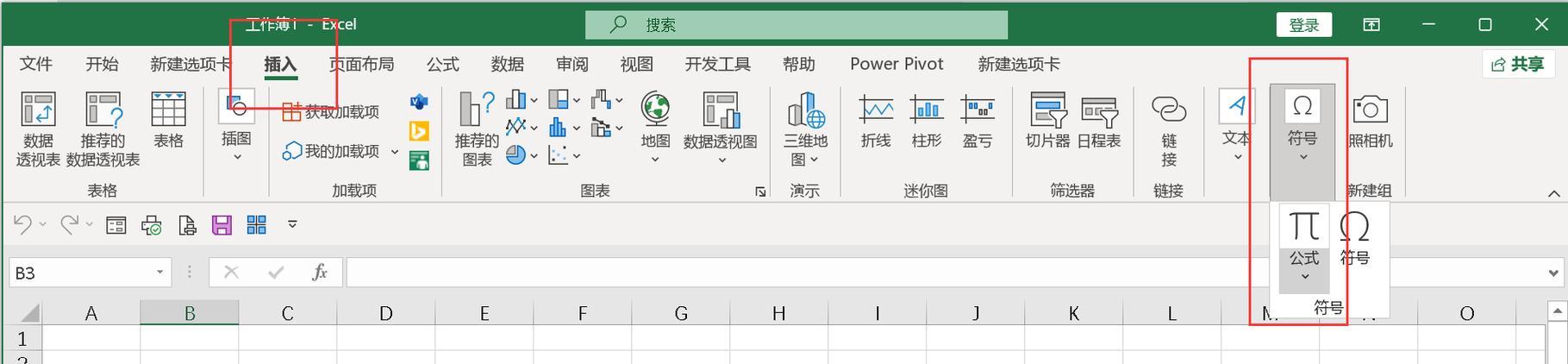Open the Text (文本) dropdown

[1237, 127]
